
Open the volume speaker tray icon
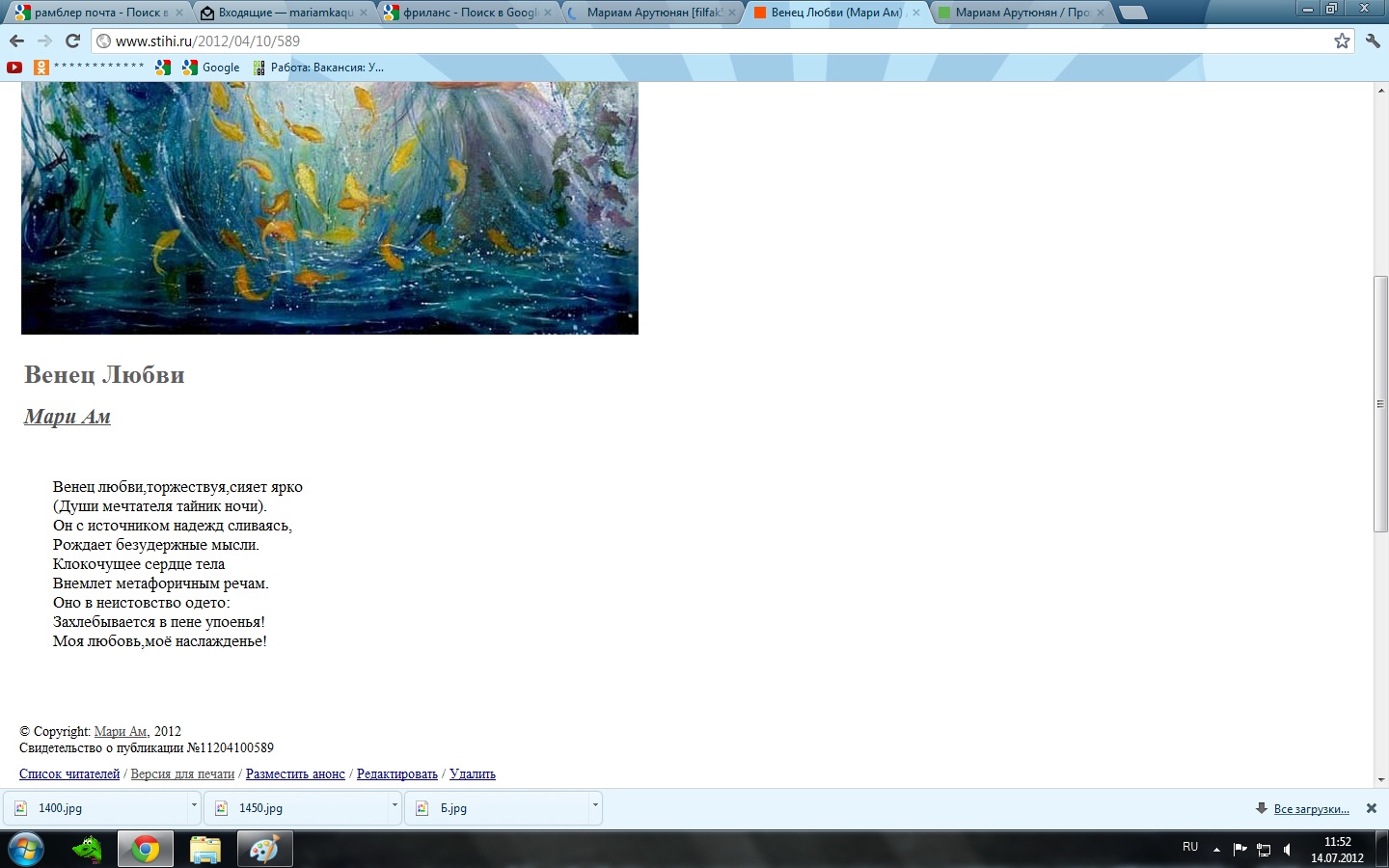(1288, 850)
